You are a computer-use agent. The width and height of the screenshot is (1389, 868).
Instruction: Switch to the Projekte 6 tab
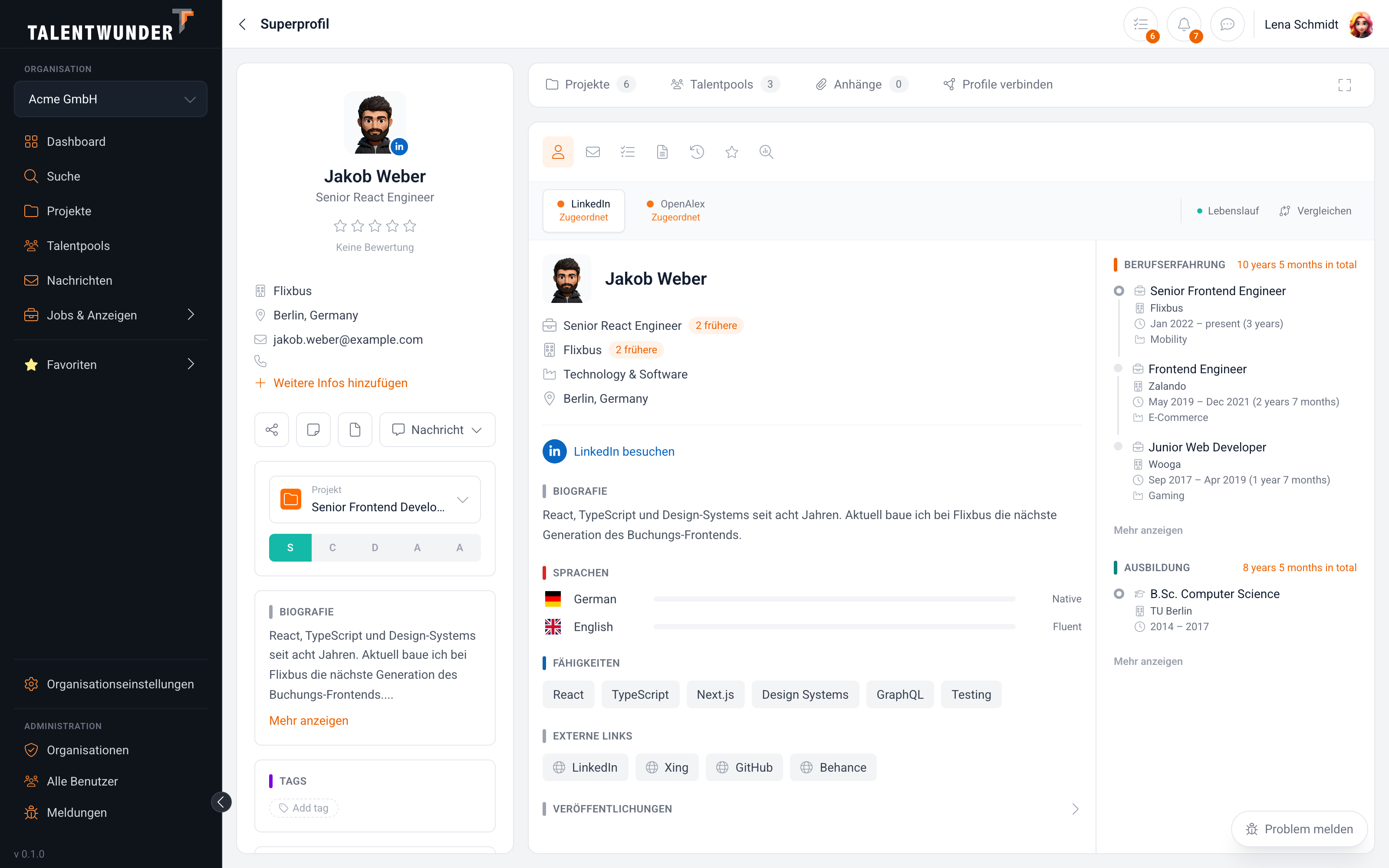(591, 84)
